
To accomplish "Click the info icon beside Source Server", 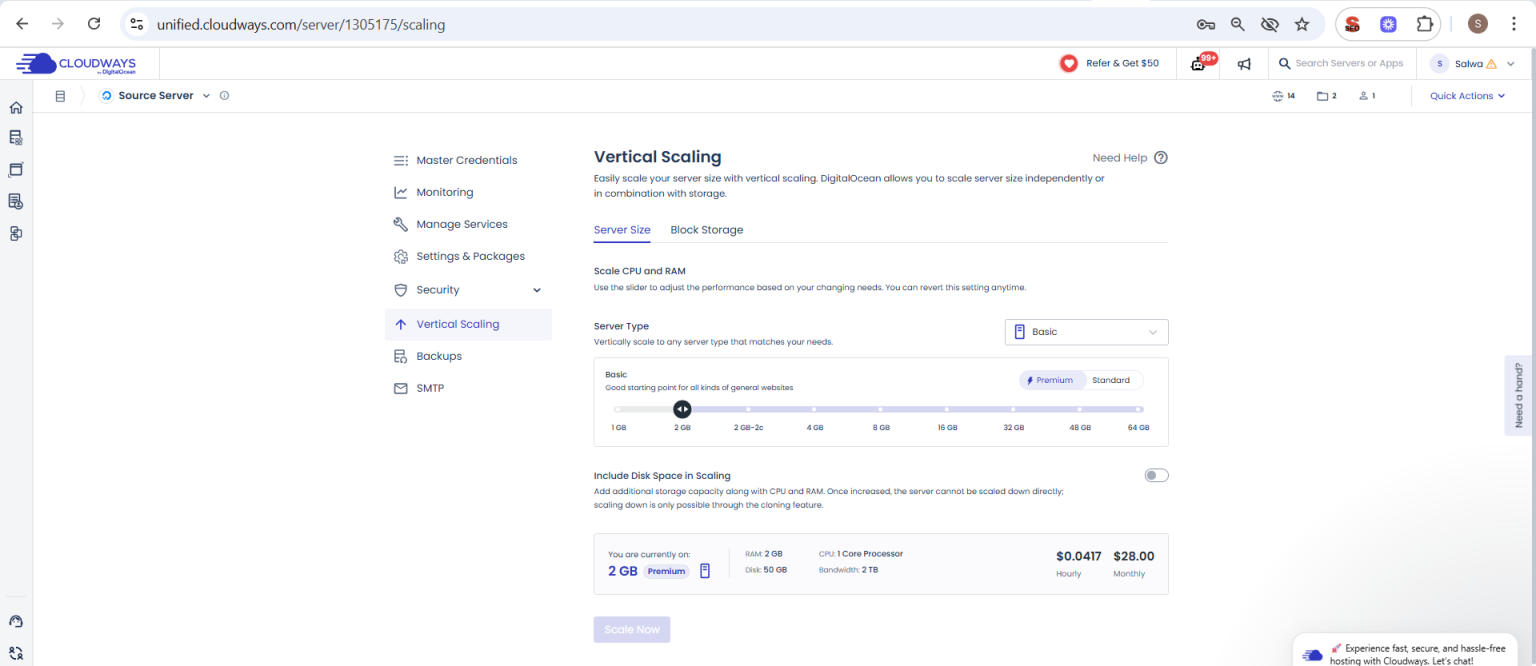I will coord(224,96).
